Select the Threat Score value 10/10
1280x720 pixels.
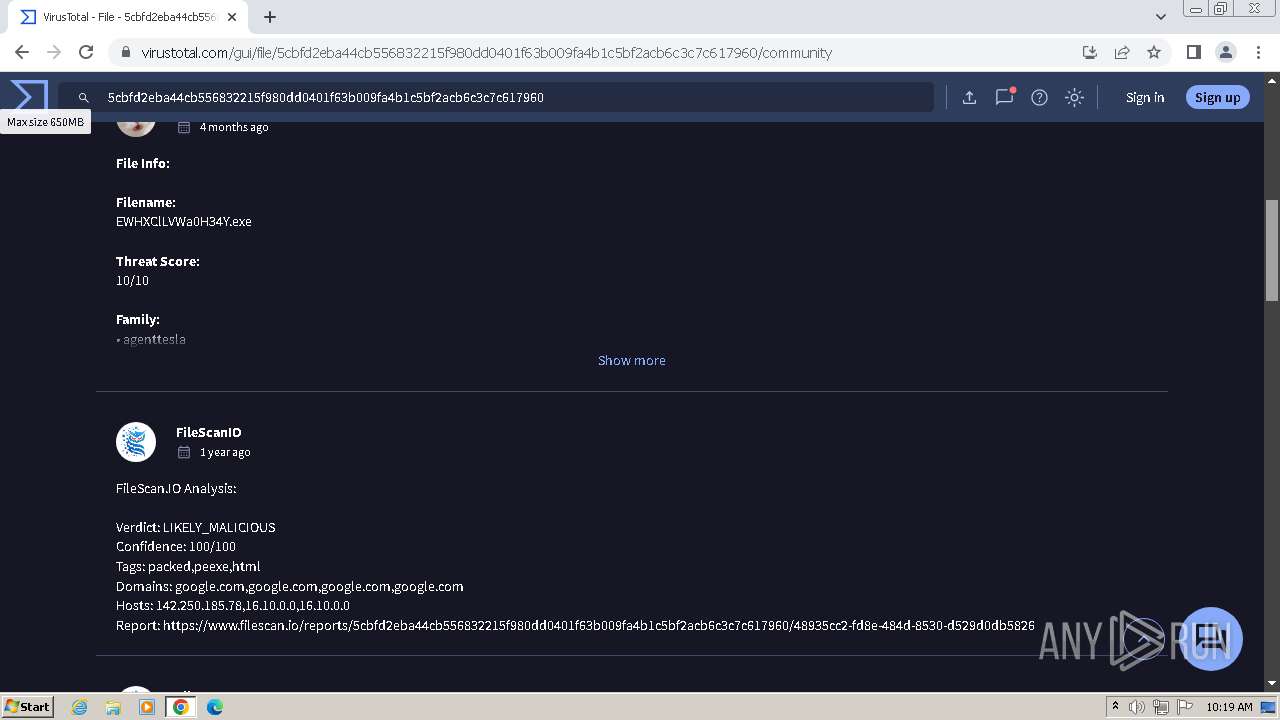[132, 280]
